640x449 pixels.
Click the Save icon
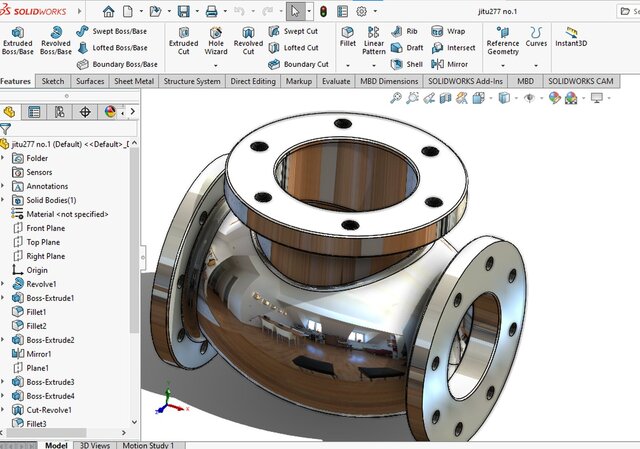coord(184,11)
